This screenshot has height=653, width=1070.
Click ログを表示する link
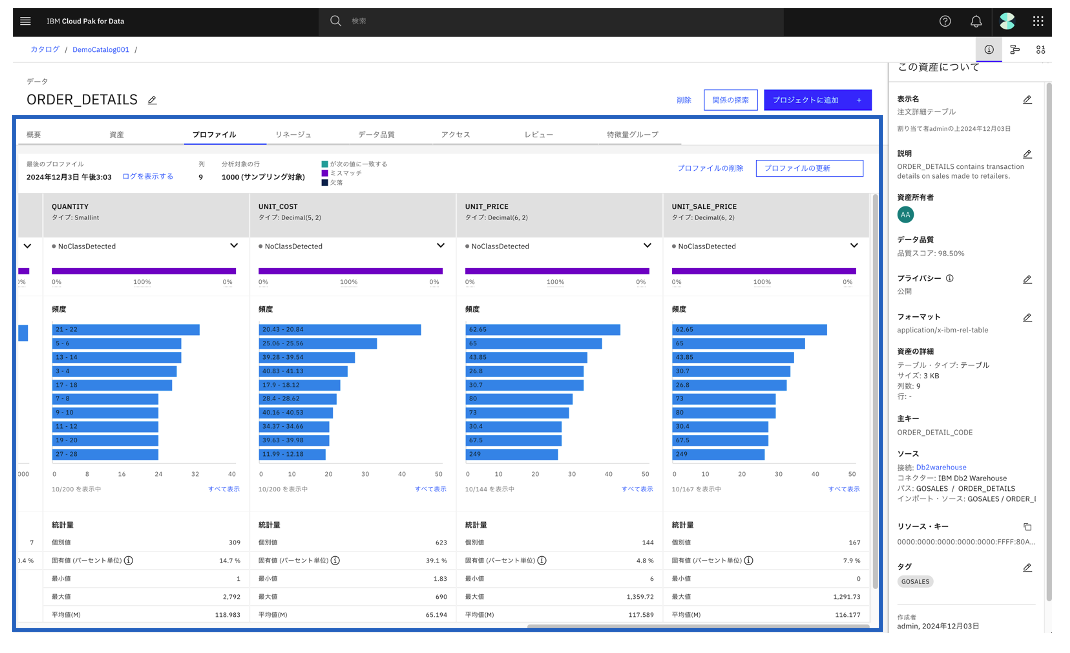[x=147, y=176]
